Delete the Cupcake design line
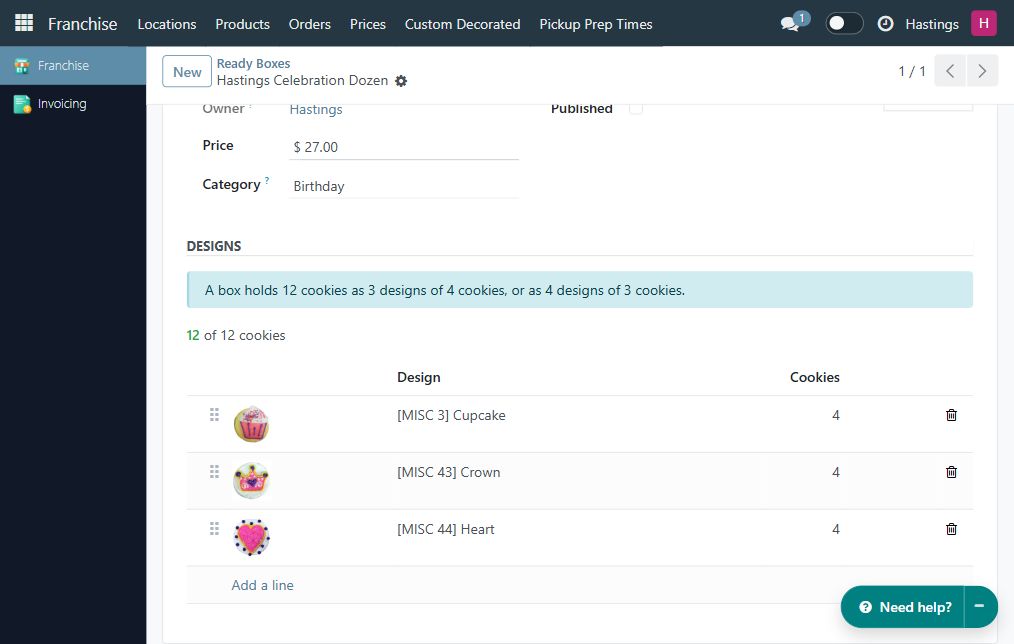The image size is (1014, 644). click(951, 415)
